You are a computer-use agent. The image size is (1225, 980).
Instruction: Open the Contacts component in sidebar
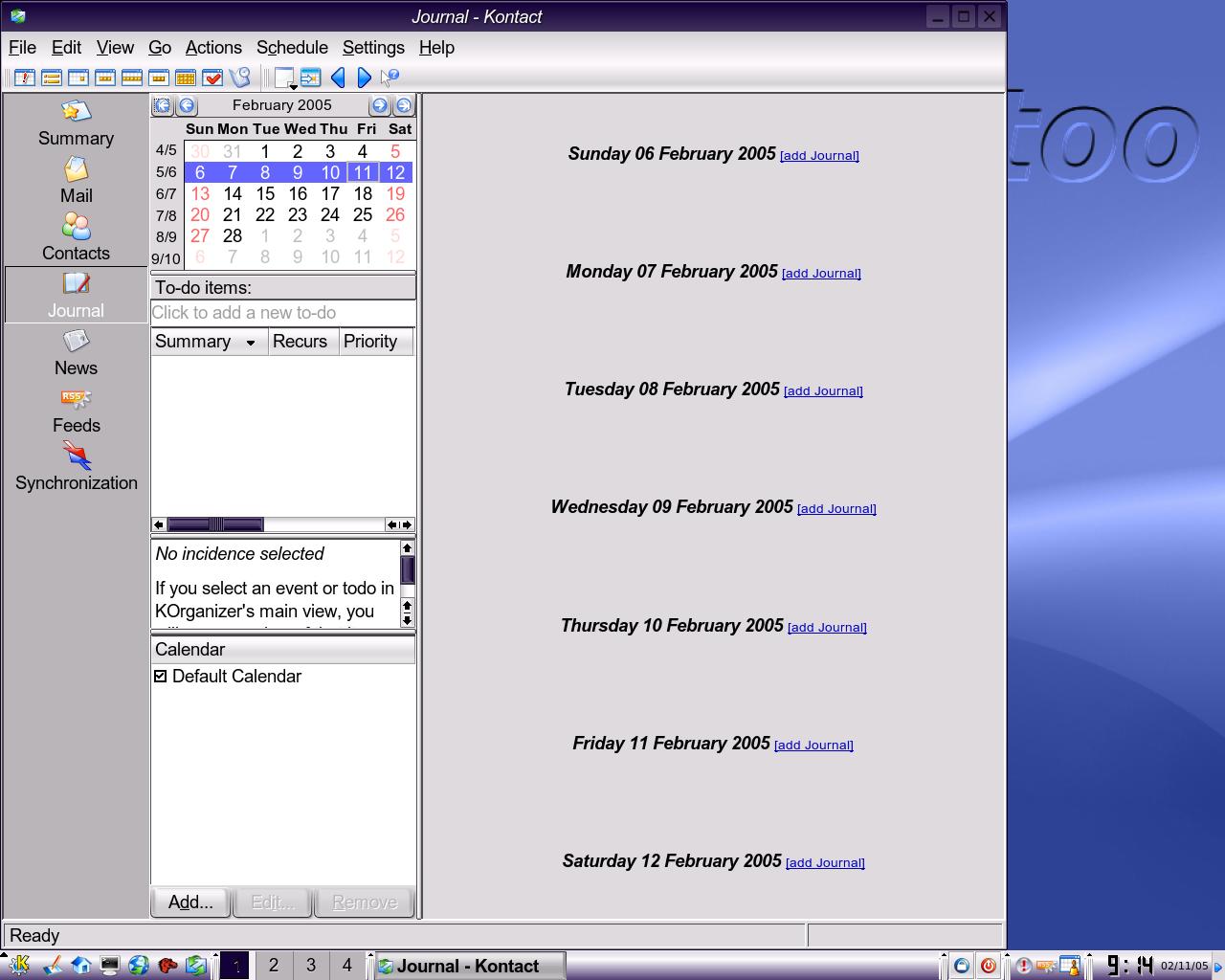coord(76,238)
